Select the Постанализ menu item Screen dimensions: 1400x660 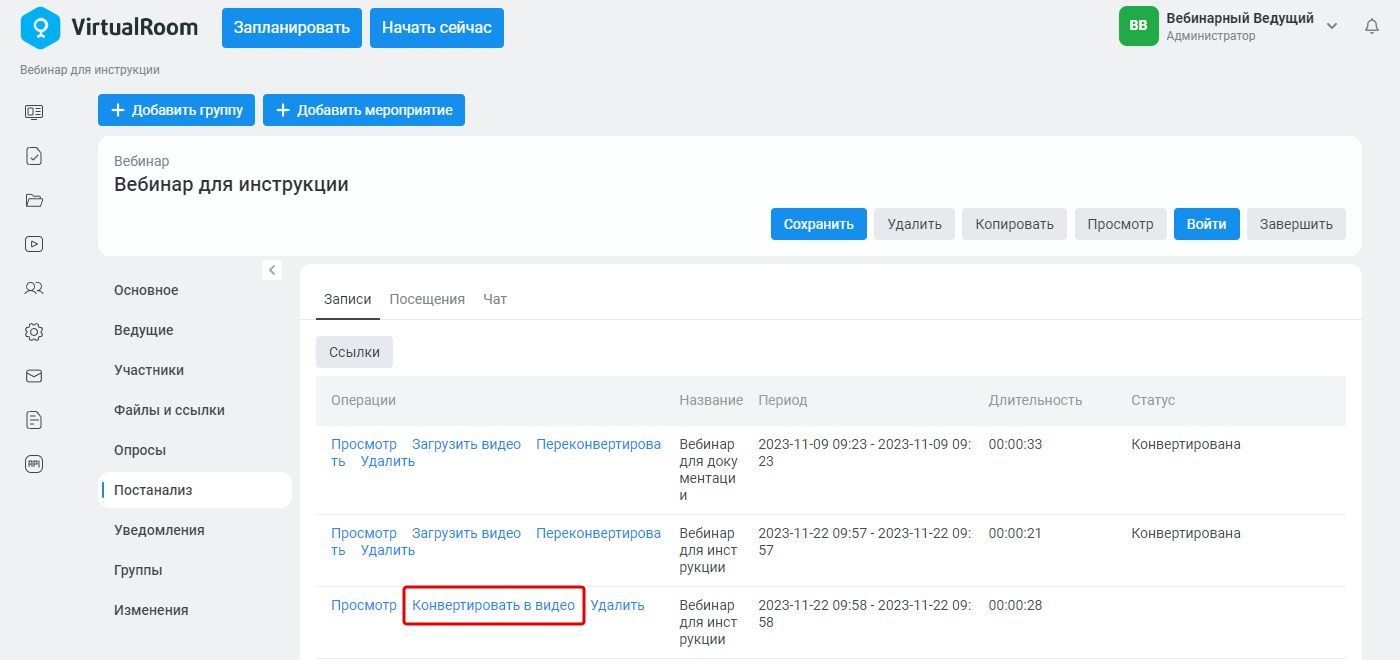click(x=195, y=490)
